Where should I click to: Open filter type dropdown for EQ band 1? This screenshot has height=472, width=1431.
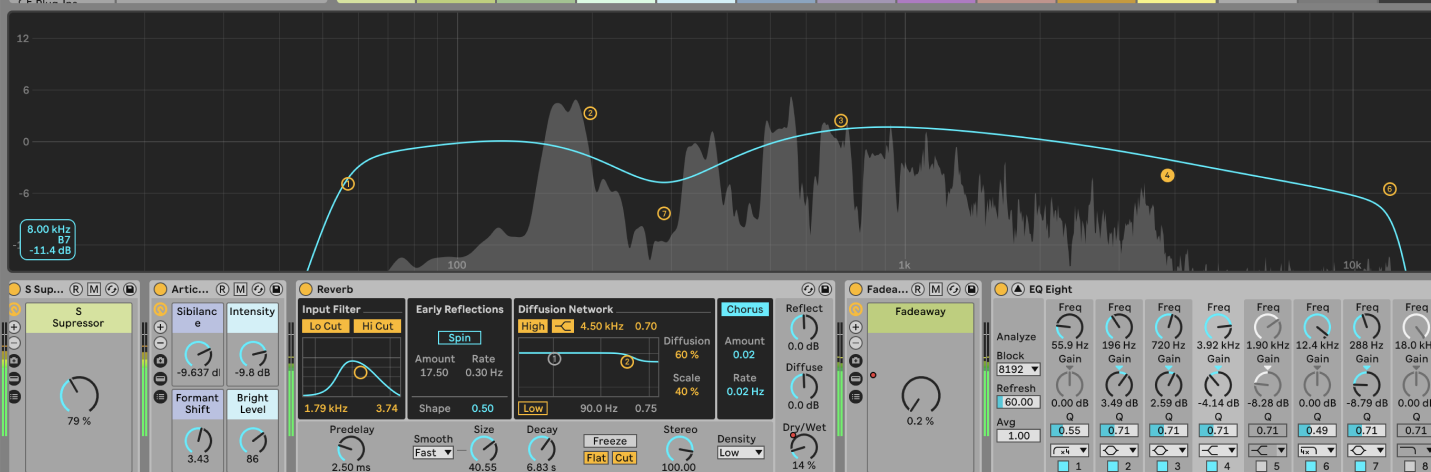[x=1069, y=451]
